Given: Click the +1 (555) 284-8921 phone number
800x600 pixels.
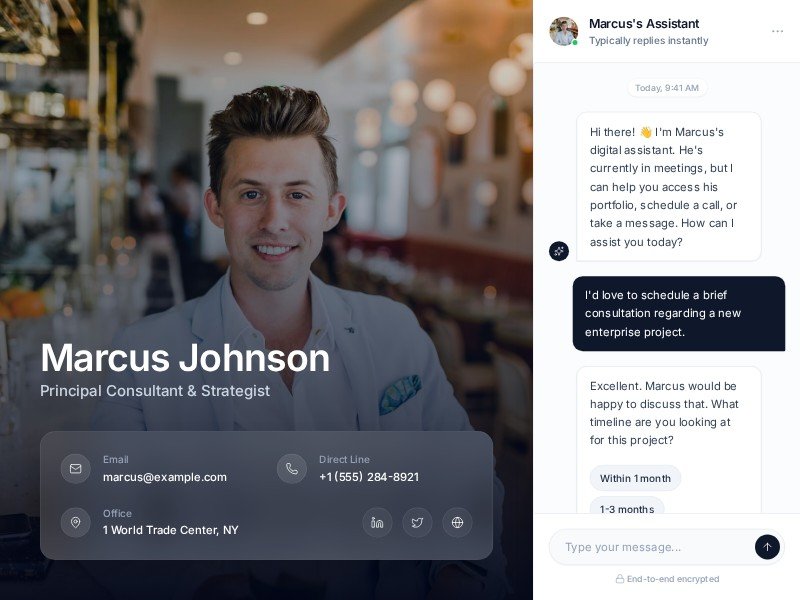Looking at the screenshot, I should point(369,477).
